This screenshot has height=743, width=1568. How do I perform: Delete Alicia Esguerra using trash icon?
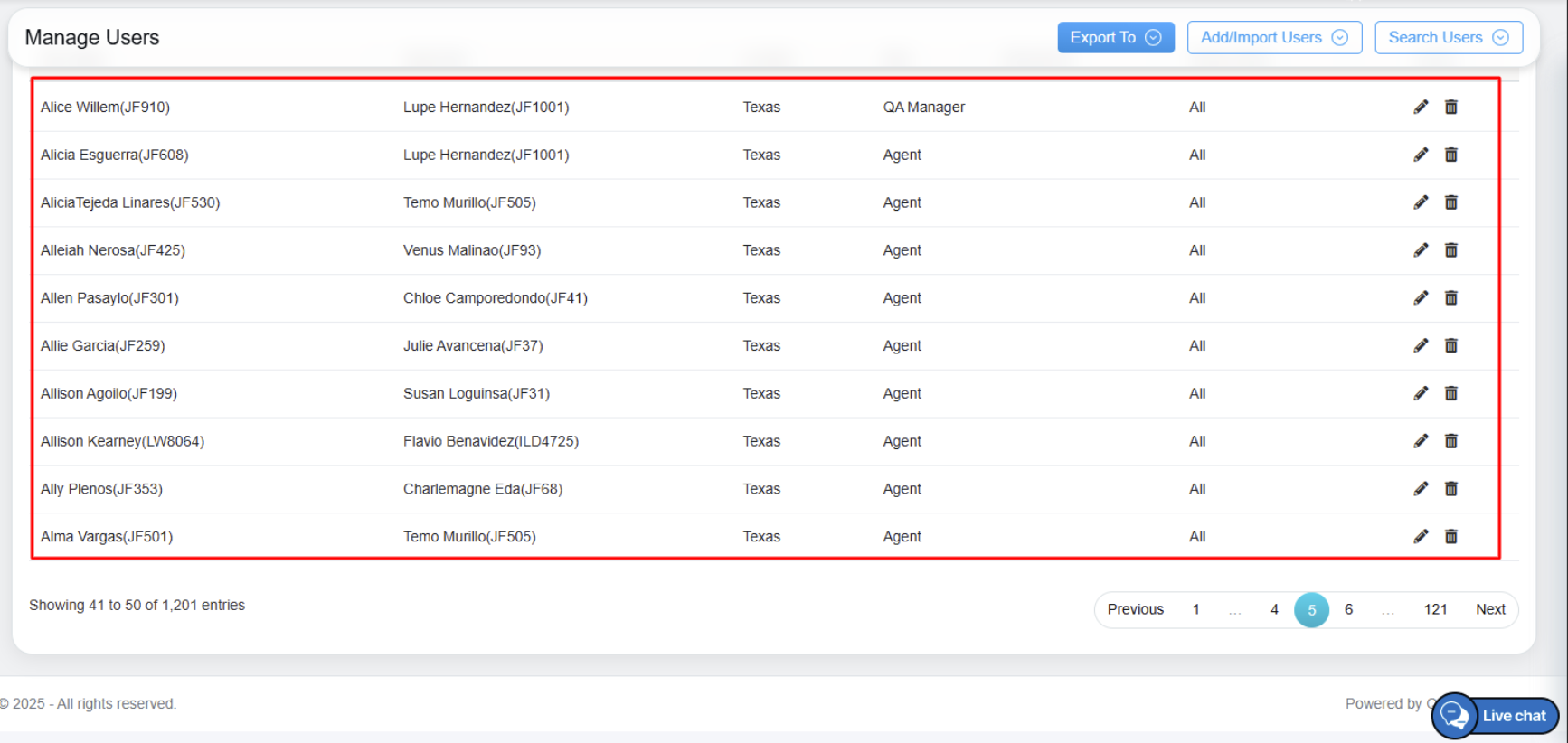tap(1450, 155)
